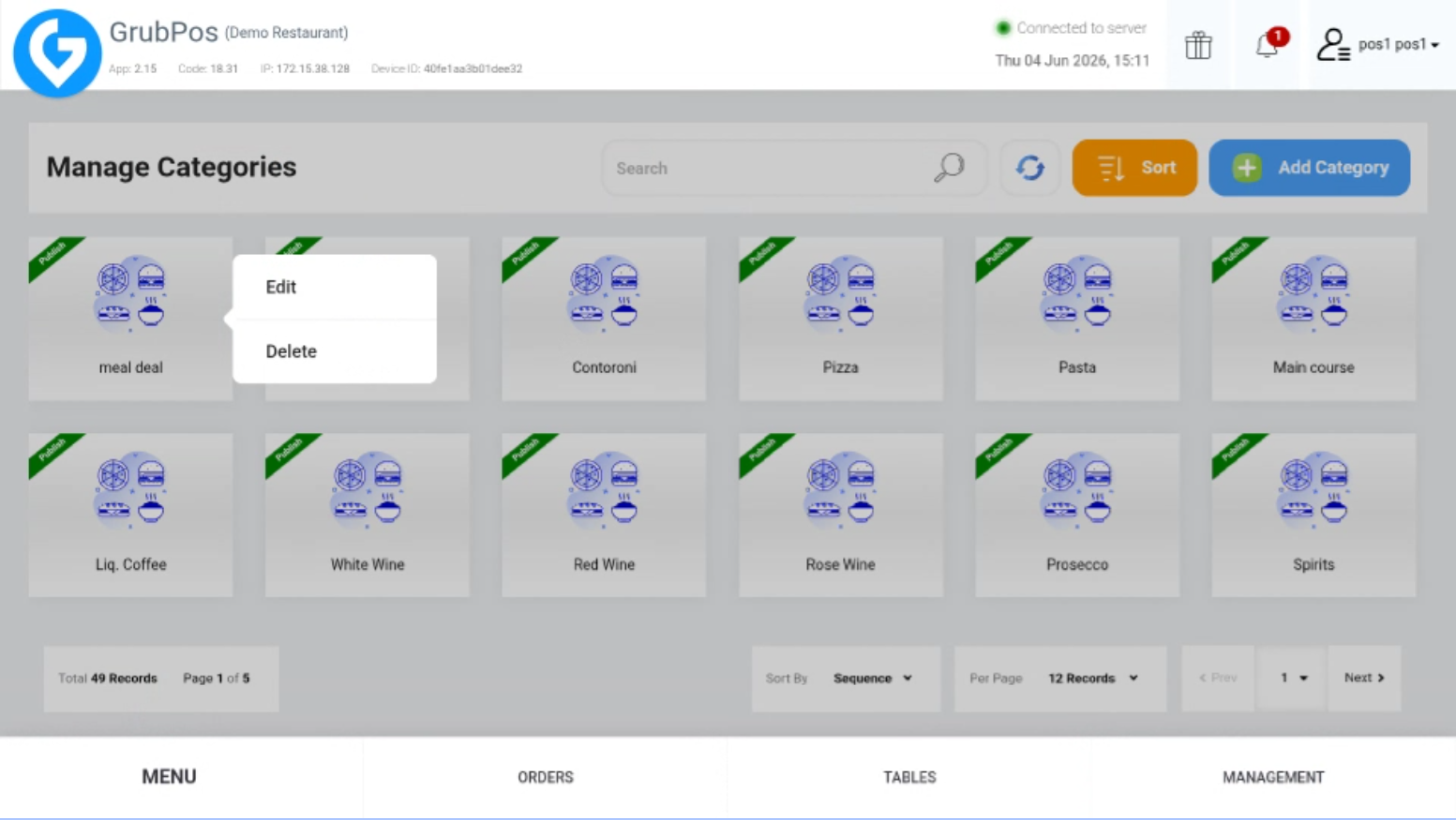Switch to the ORDERS tab
Viewport: 1456px width, 820px height.
point(546,777)
